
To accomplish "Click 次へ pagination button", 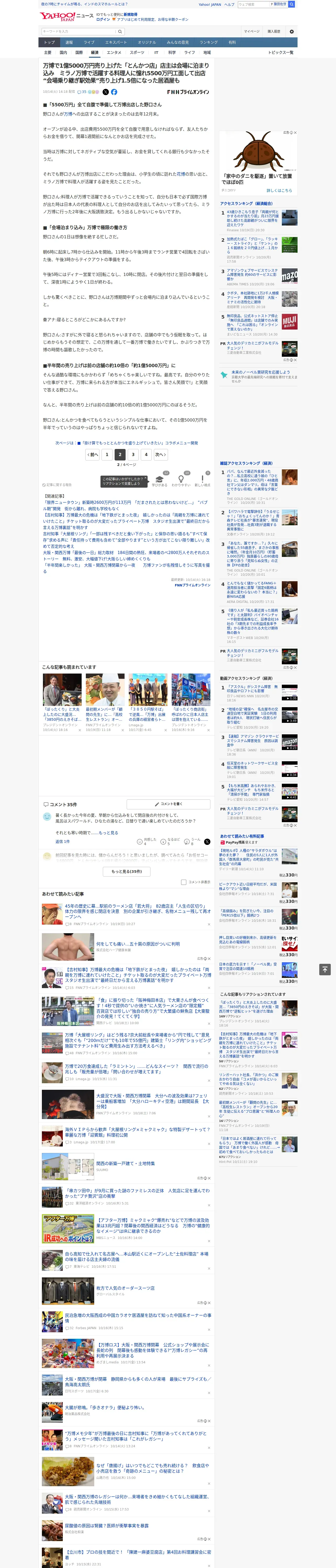I will tap(160, 454).
